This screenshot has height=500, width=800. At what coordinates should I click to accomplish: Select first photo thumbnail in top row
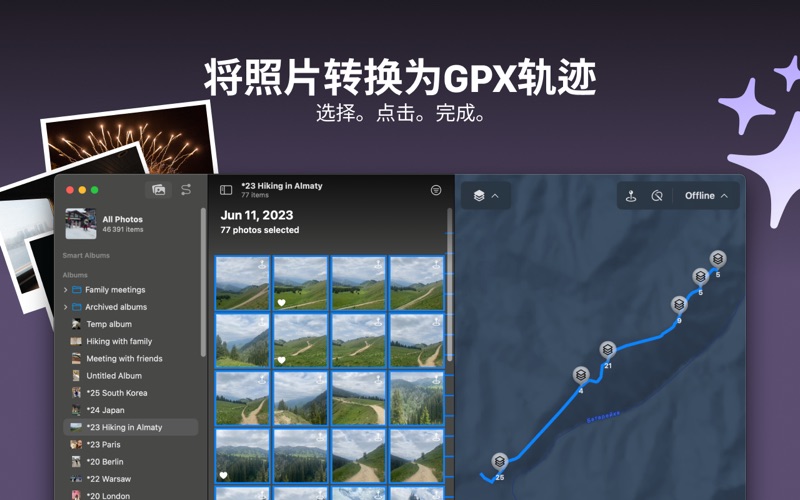tap(242, 284)
